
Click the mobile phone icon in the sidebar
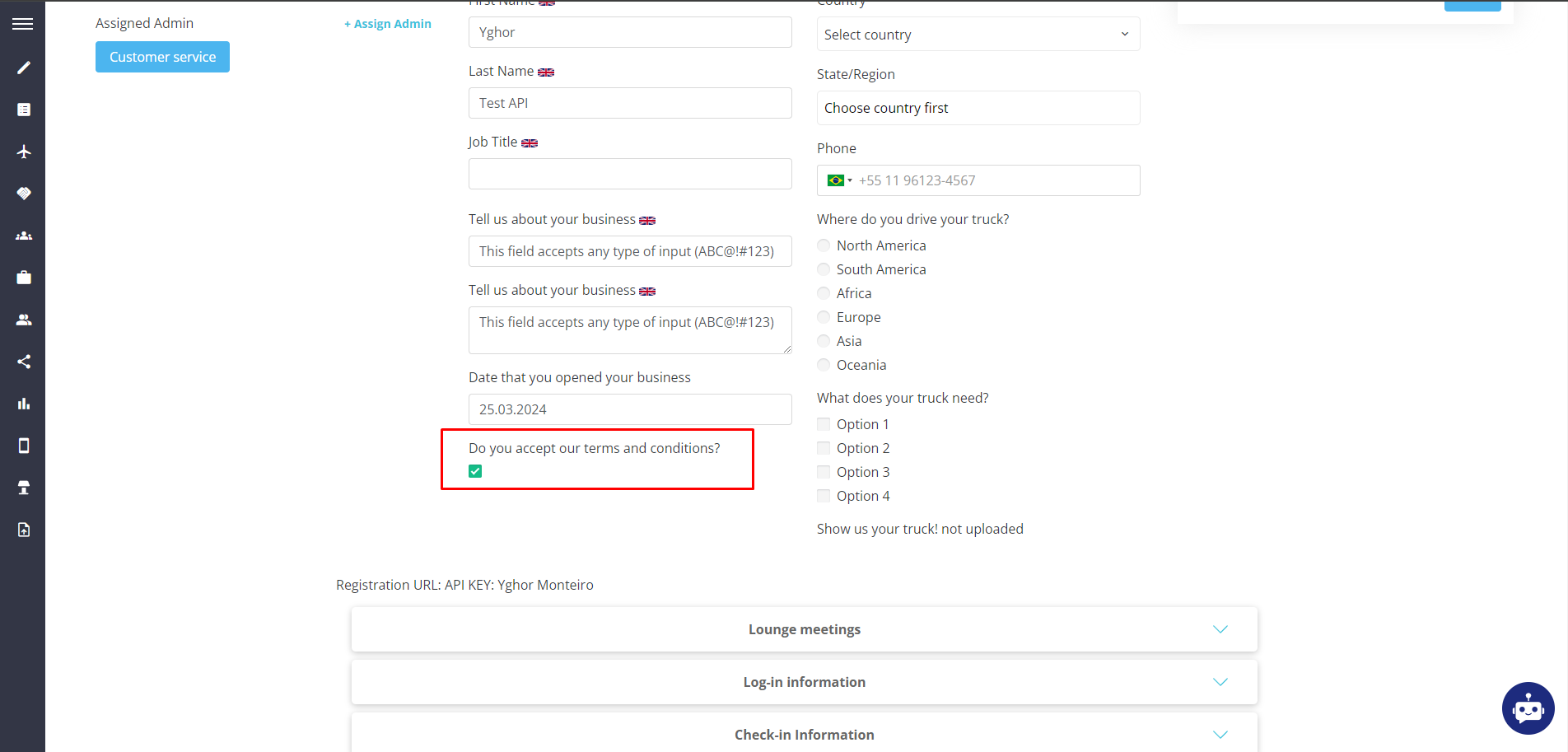[x=22, y=445]
